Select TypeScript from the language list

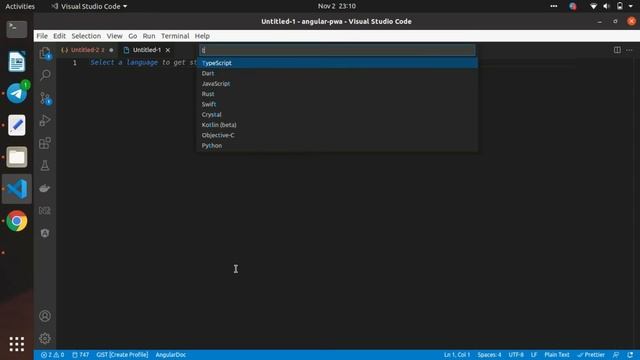coord(338,63)
